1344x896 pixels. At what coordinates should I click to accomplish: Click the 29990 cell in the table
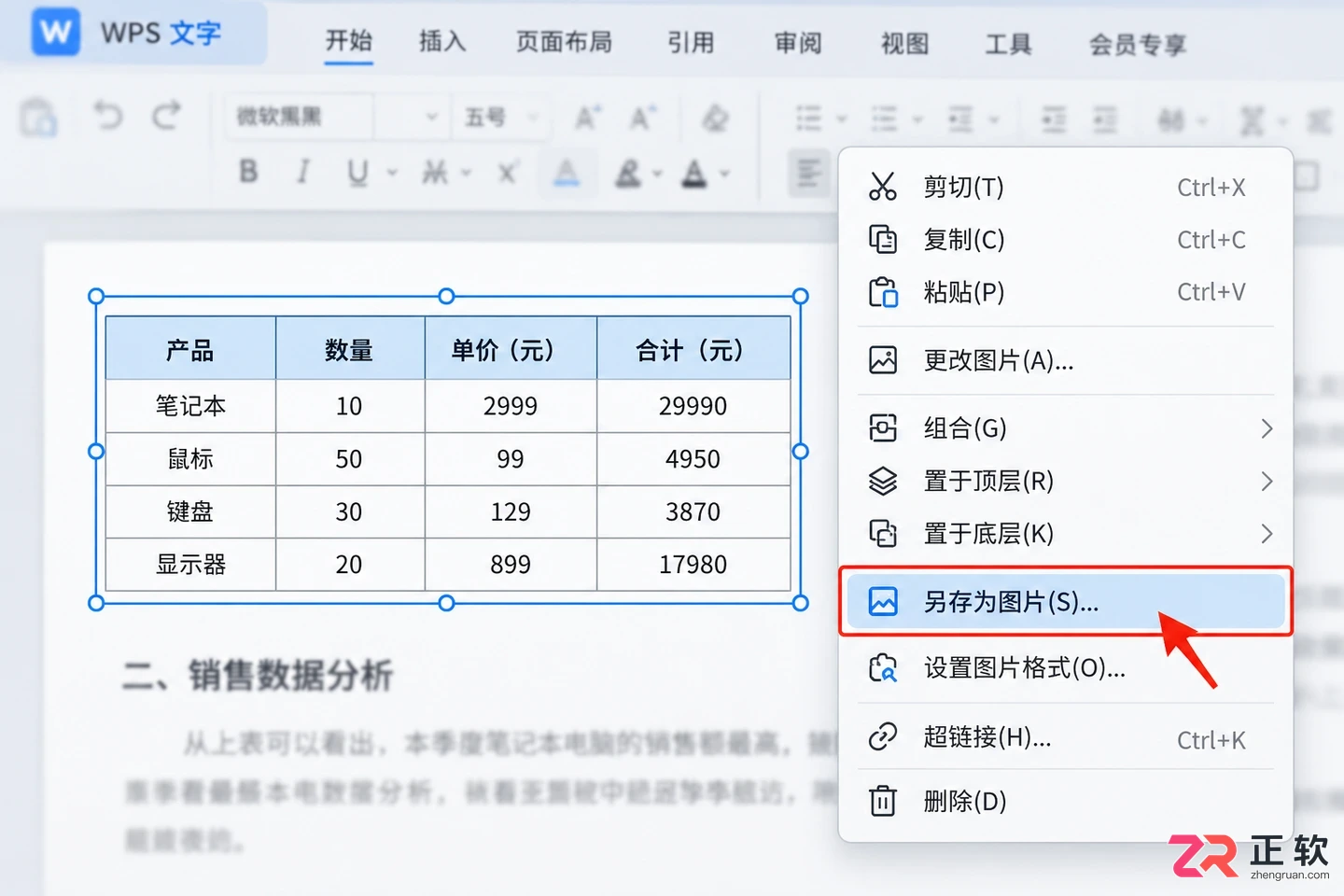pyautogui.click(x=693, y=406)
